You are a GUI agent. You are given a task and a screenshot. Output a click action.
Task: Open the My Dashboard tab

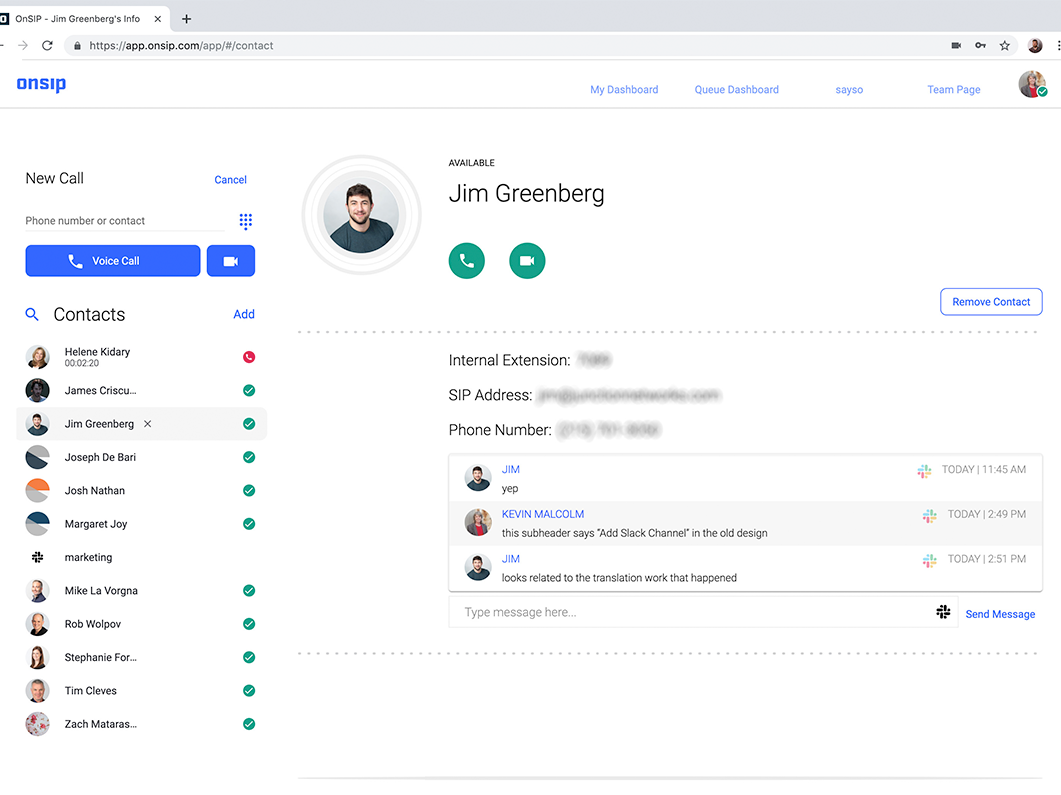(x=624, y=90)
